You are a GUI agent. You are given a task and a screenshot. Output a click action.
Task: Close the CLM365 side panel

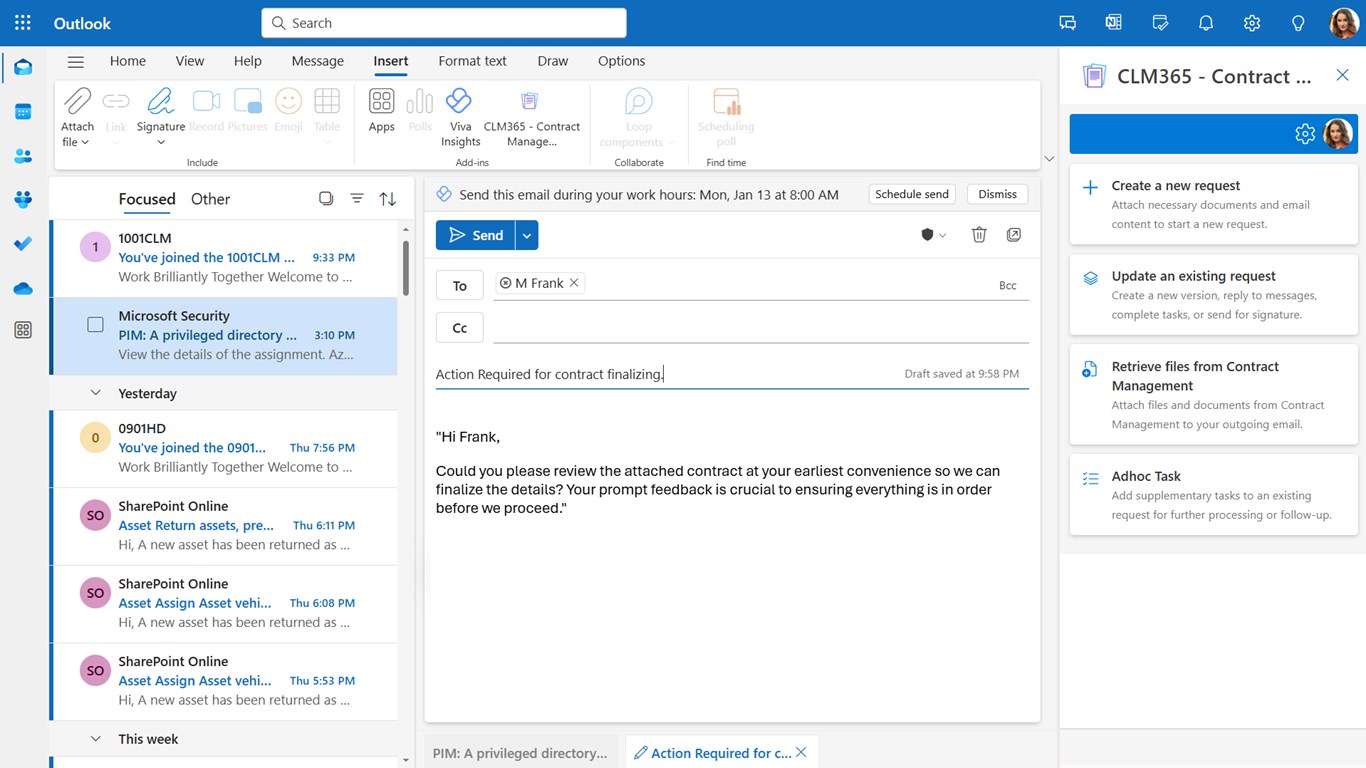(x=1342, y=75)
